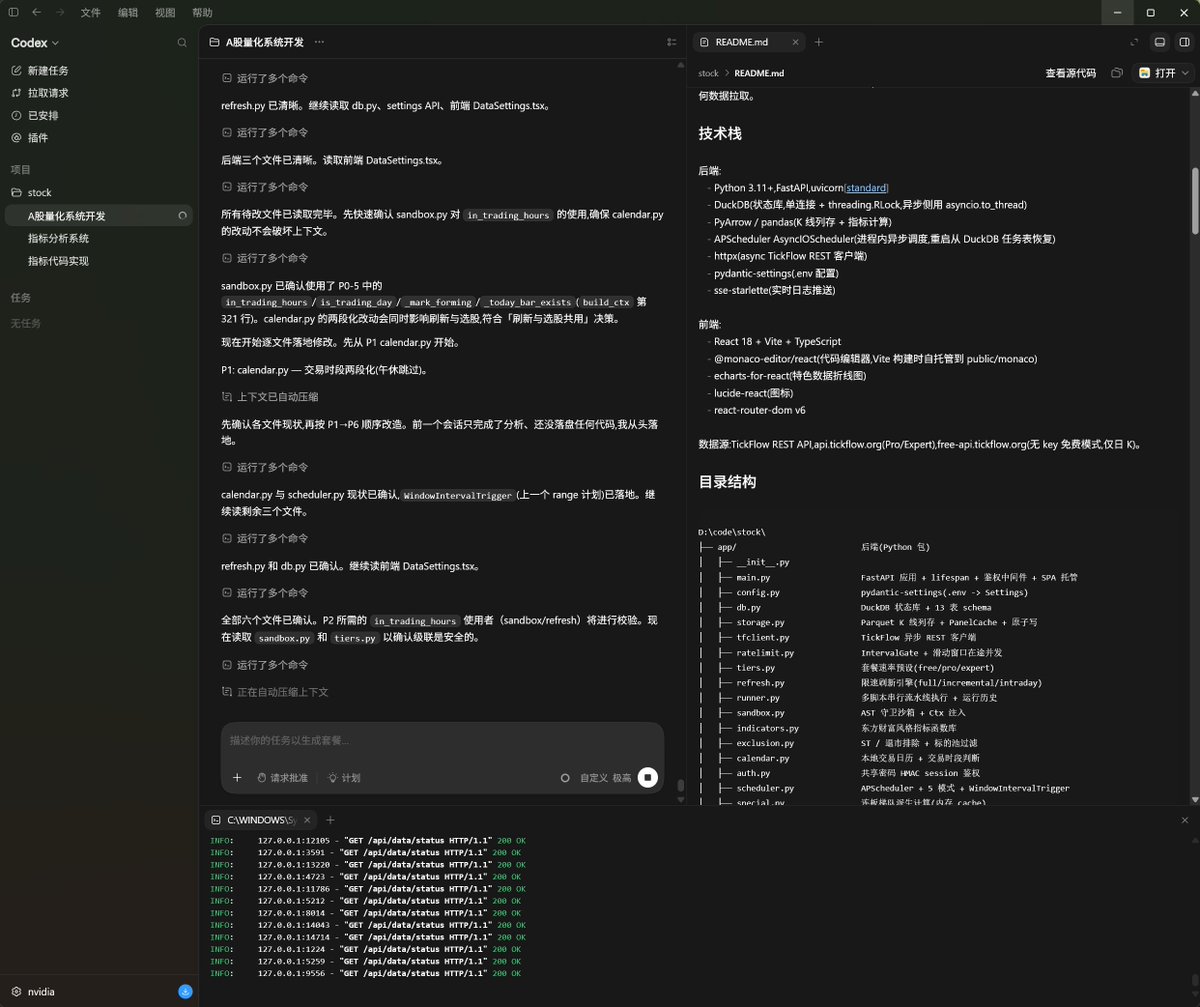Toggle the 计划 plan mode

point(344,778)
